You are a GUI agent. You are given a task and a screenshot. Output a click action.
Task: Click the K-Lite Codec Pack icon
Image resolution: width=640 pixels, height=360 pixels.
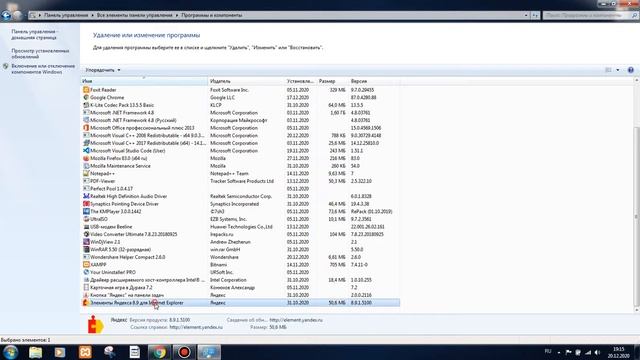pos(86,105)
